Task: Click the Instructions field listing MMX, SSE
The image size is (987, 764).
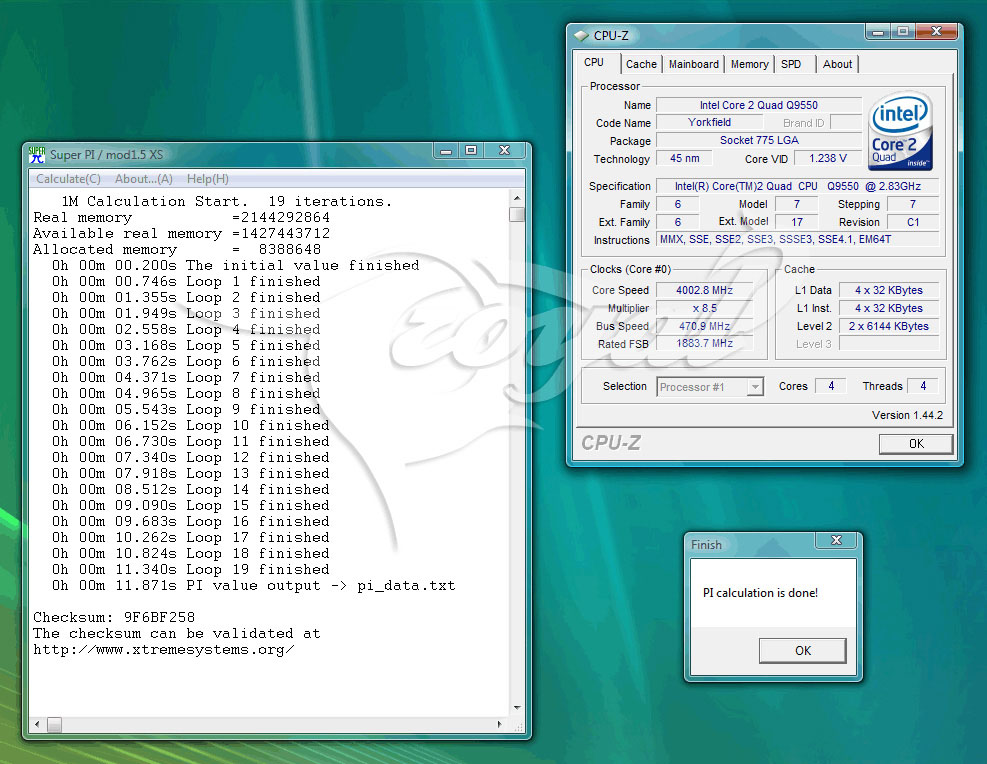Action: (798, 239)
